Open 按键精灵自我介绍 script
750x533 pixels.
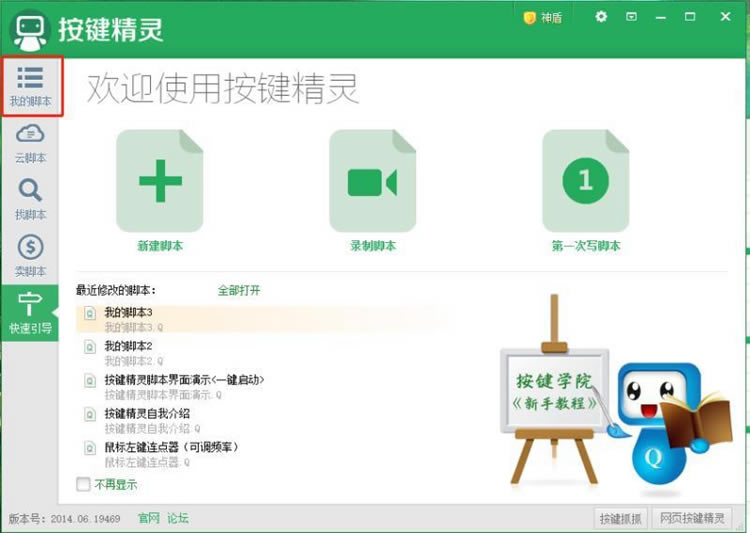tap(147, 413)
